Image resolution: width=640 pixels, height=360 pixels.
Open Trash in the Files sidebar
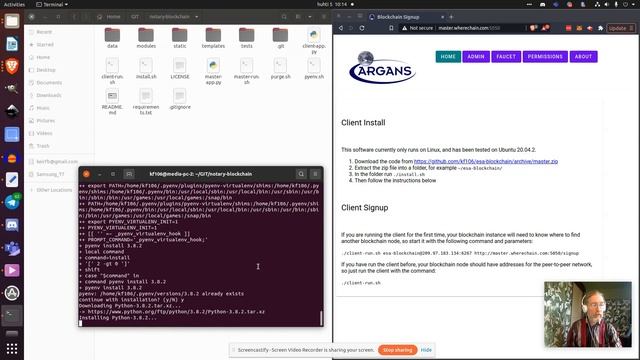pos(43,146)
